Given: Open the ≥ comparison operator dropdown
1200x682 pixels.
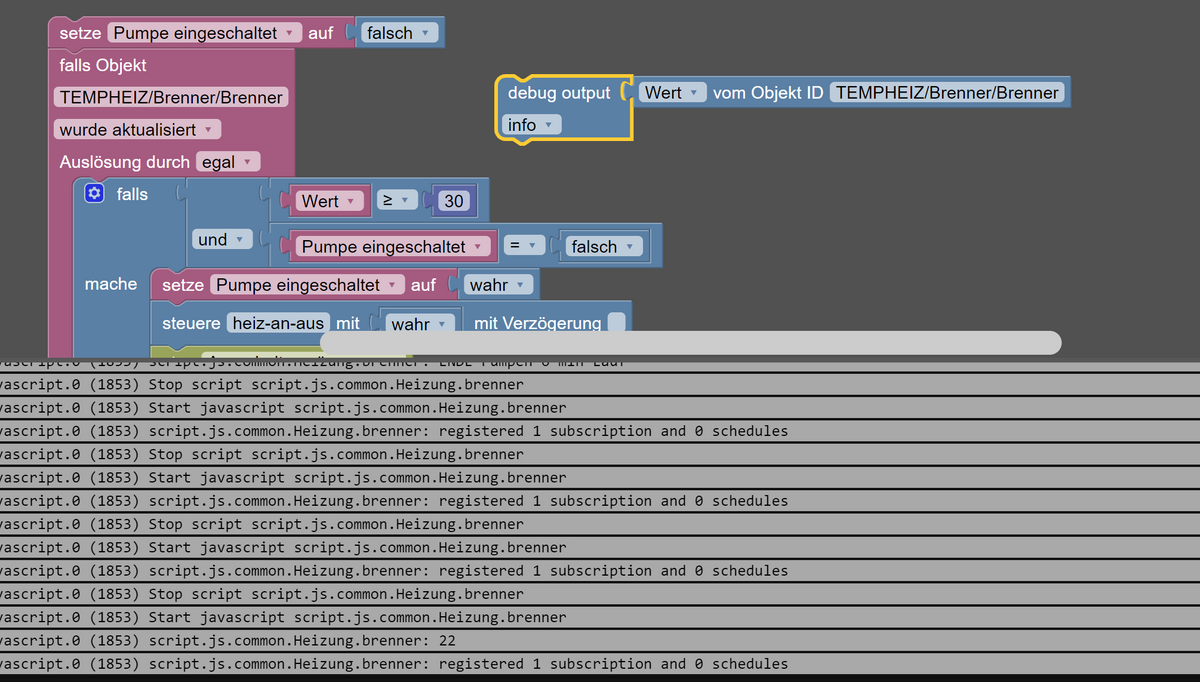Looking at the screenshot, I should click(x=397, y=201).
